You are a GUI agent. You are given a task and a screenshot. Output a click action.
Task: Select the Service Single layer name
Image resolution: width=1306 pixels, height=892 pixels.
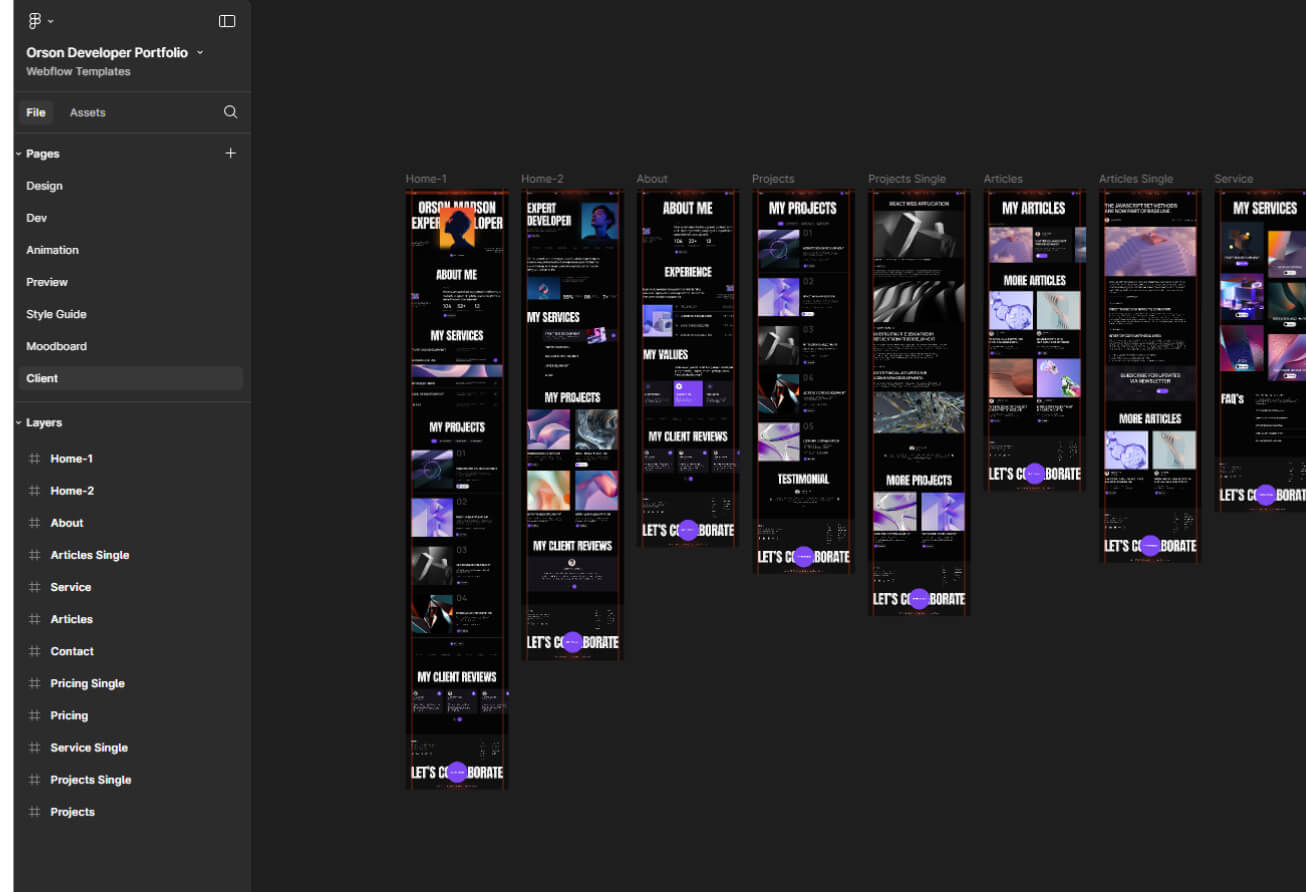(89, 747)
